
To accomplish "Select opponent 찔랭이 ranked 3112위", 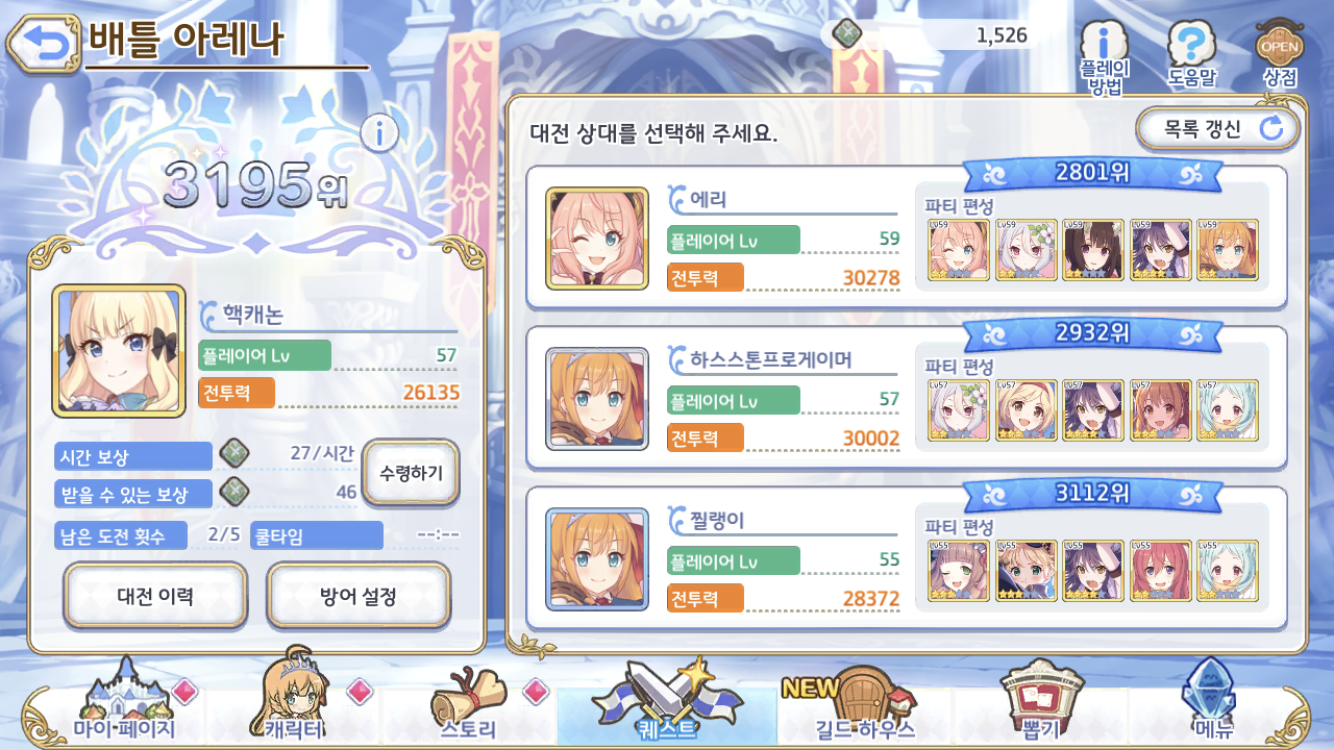I will click(906, 558).
